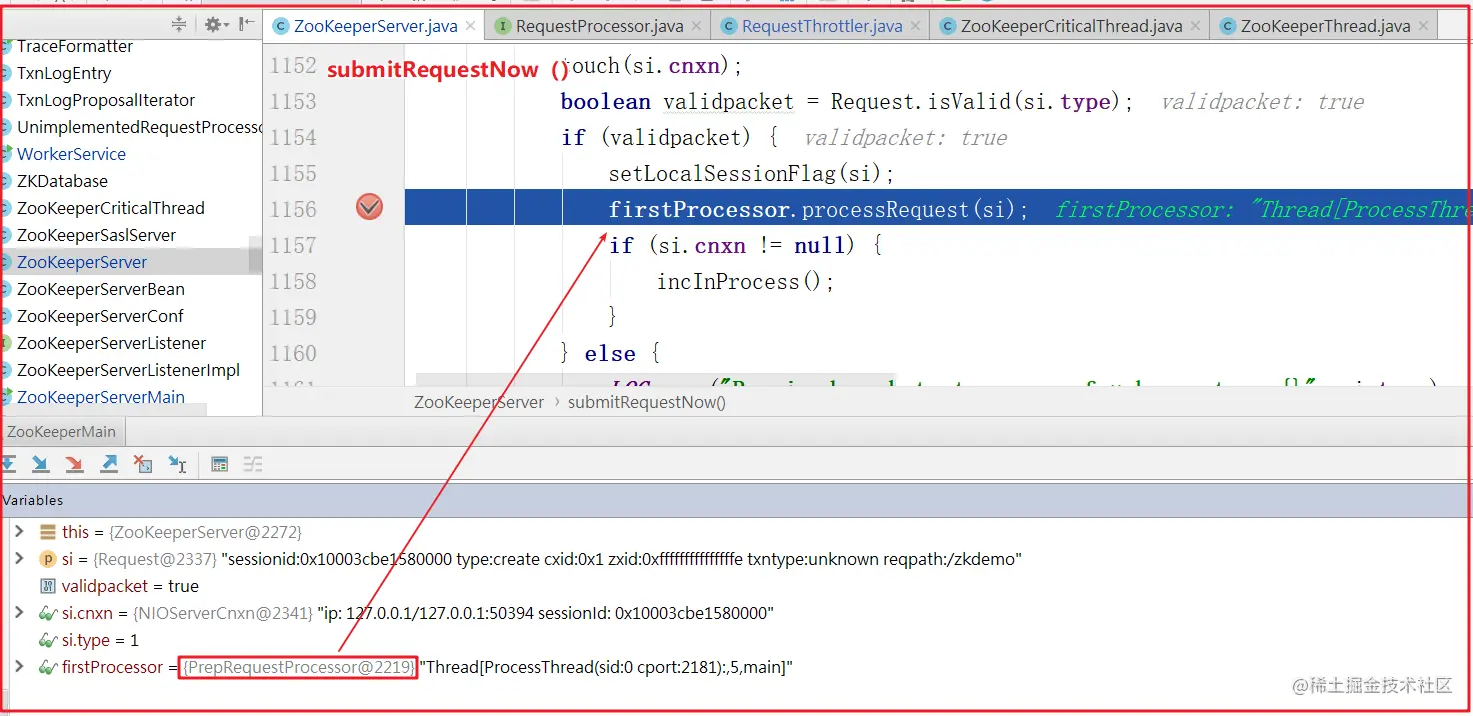
Task: Click the collapse-all icon in project panel header
Action: (179, 25)
